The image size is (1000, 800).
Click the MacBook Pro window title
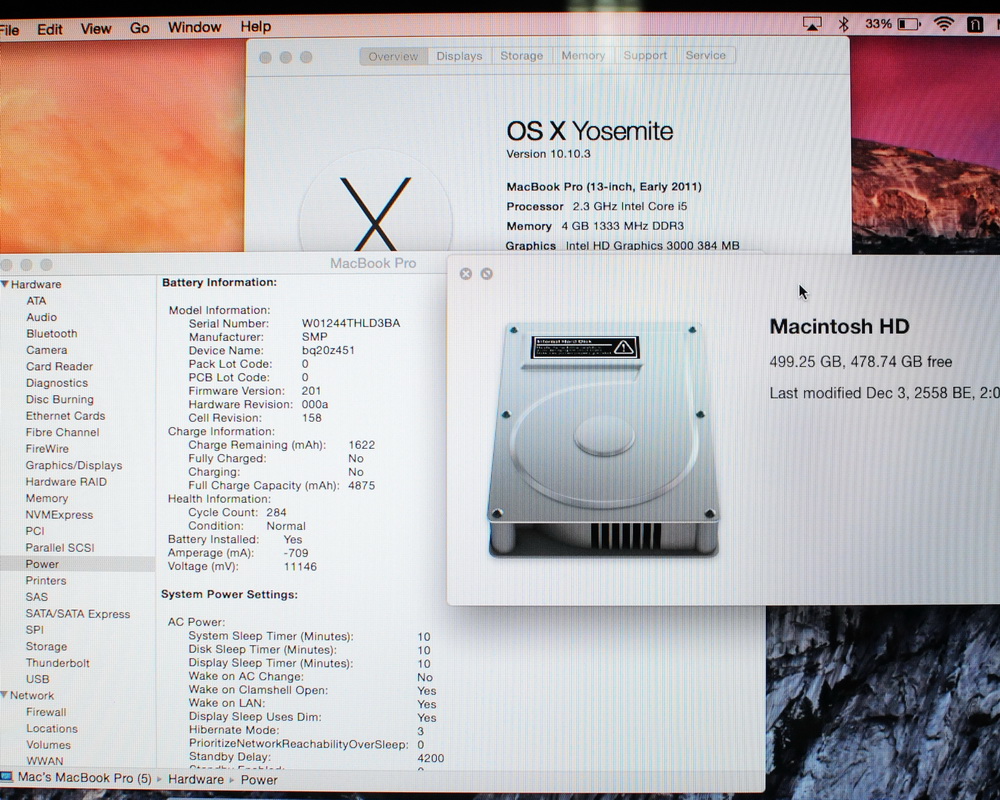pyautogui.click(x=372, y=263)
